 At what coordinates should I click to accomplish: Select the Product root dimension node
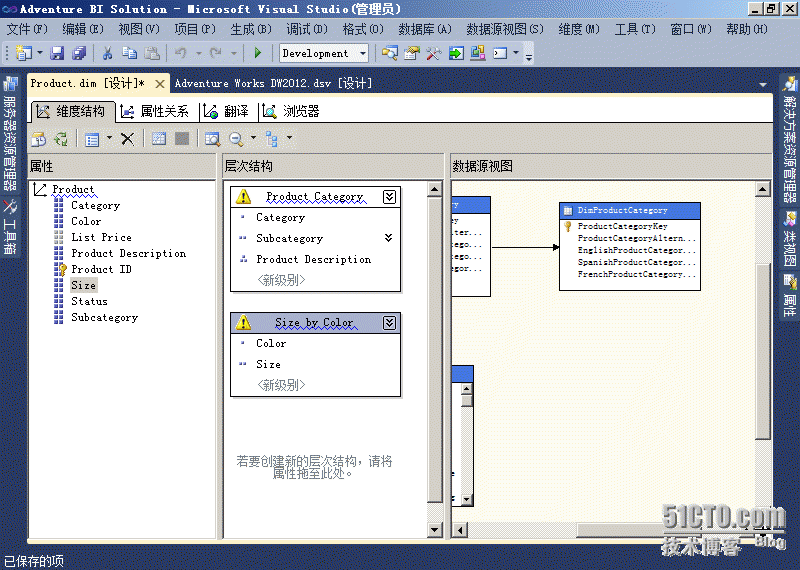tap(73, 189)
